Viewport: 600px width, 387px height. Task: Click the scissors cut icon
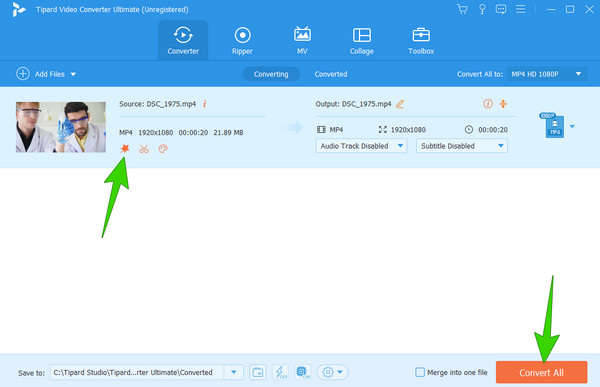tap(144, 149)
